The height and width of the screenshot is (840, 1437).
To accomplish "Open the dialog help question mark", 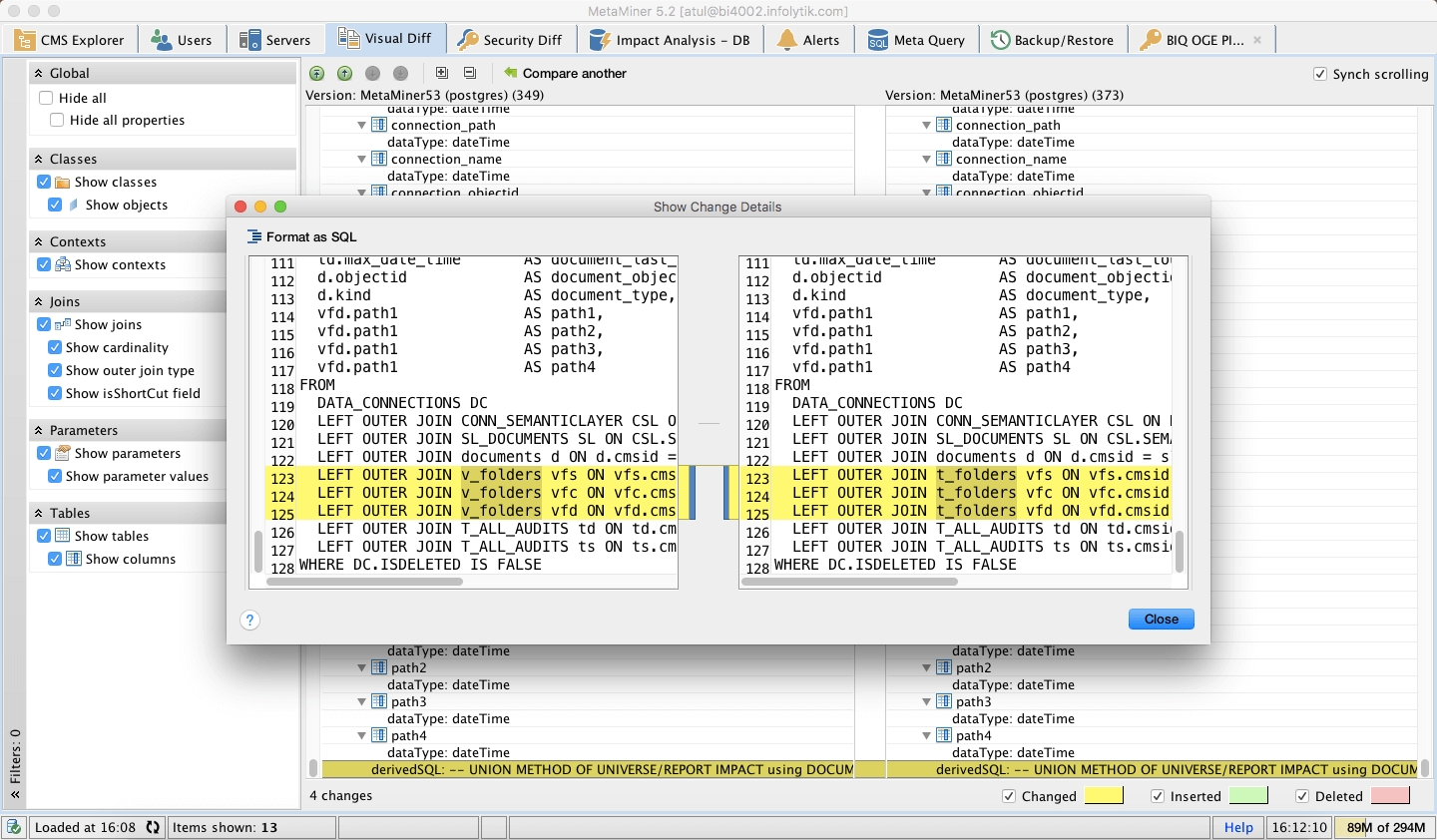I will coord(249,620).
